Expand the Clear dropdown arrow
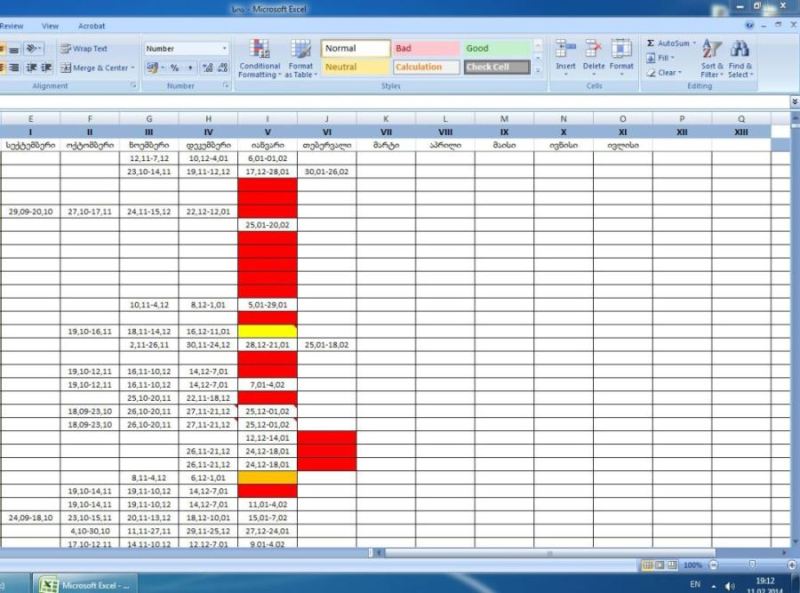 click(680, 72)
